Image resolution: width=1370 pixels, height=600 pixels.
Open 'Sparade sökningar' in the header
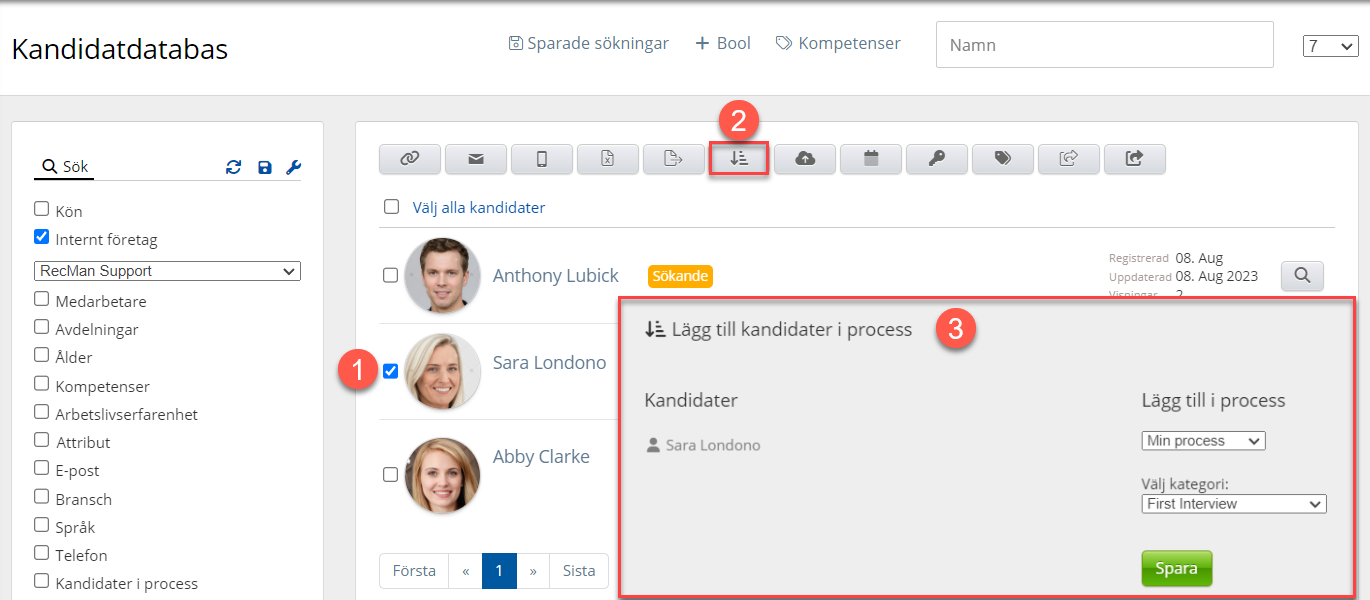[x=588, y=44]
